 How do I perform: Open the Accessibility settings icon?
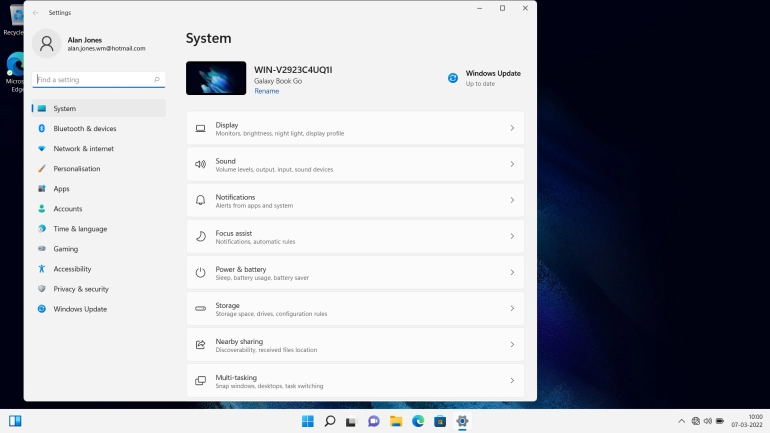click(x=42, y=269)
